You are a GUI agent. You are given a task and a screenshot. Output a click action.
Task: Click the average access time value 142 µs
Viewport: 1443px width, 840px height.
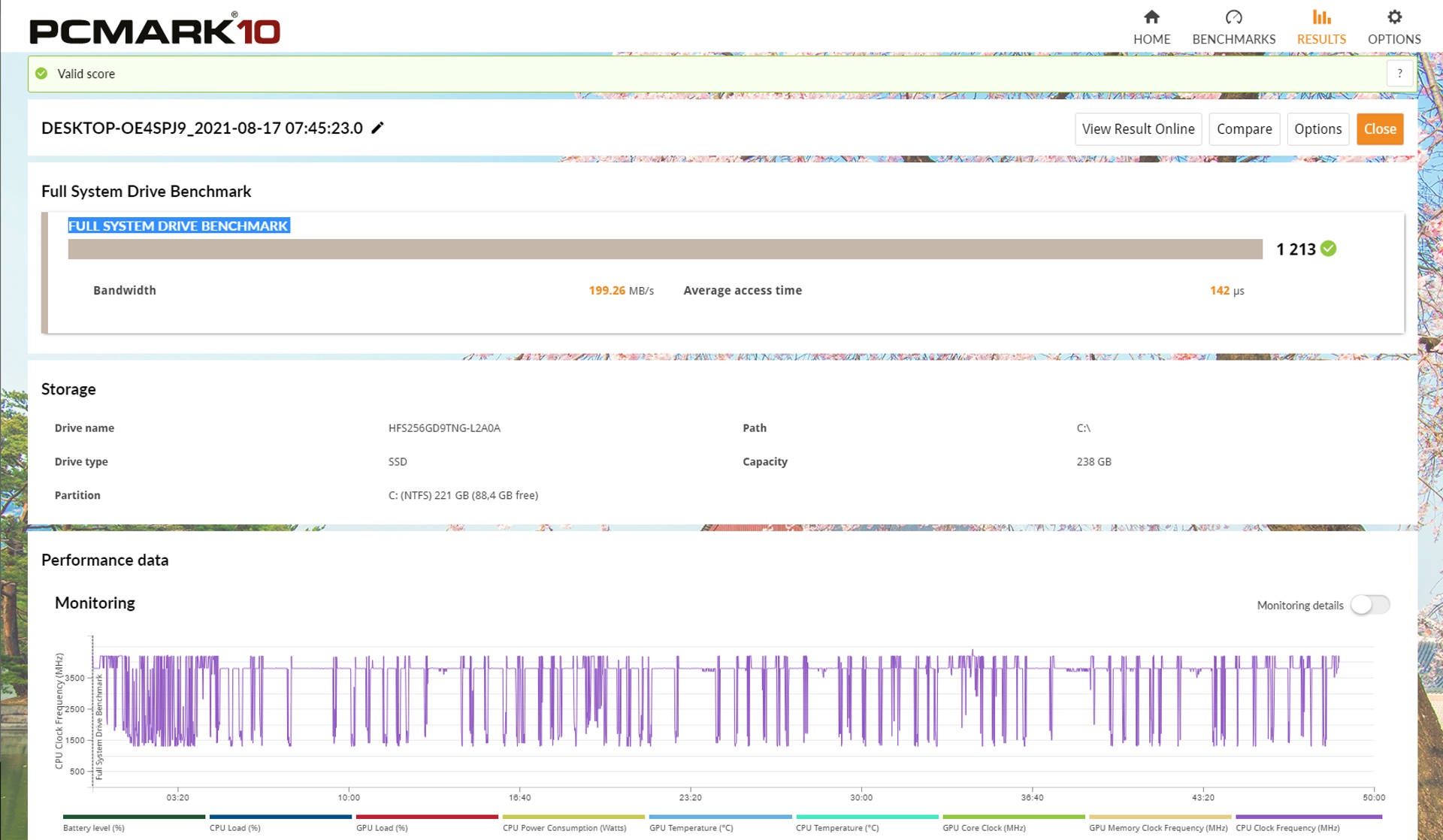[x=1227, y=291]
